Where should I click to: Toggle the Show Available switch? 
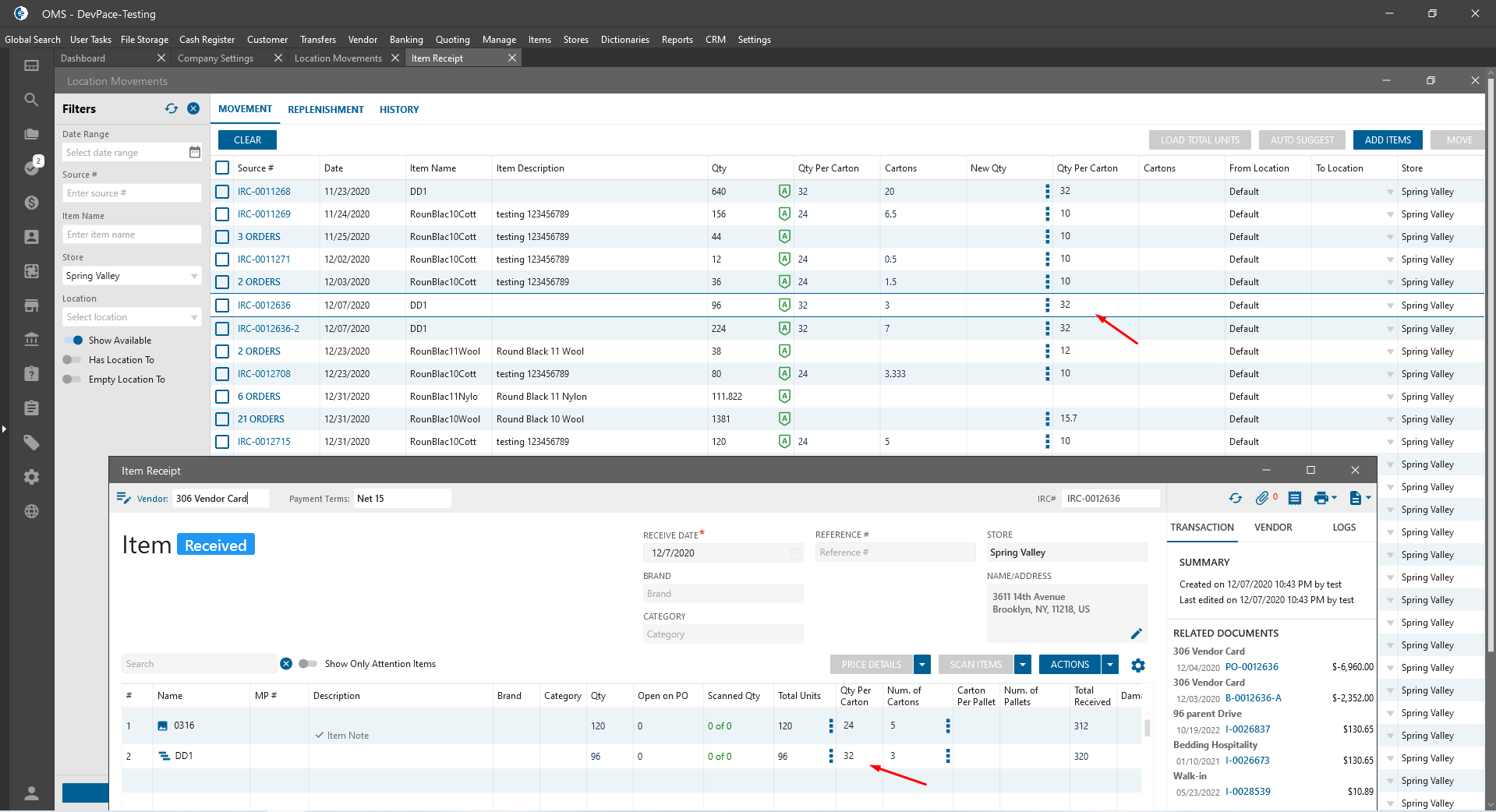click(73, 341)
